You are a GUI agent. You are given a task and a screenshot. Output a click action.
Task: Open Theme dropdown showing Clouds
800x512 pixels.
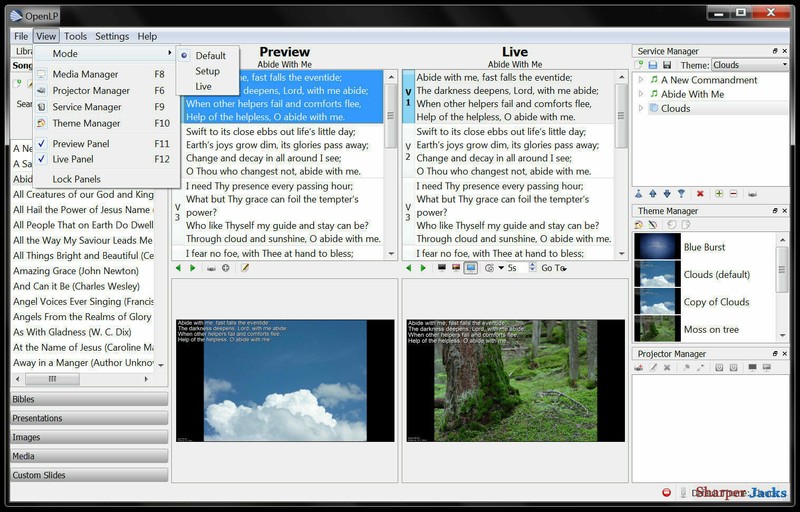click(749, 65)
